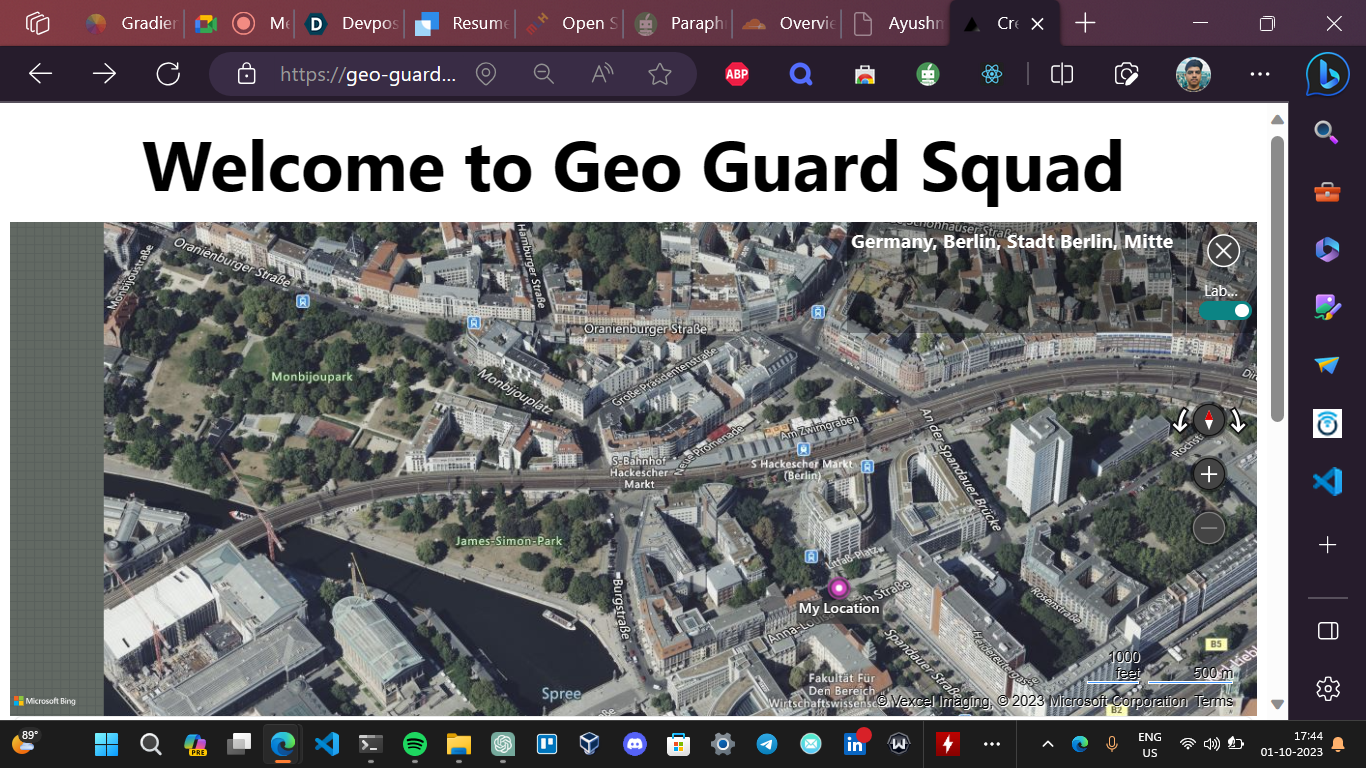Click the scrollbar down arrow
The width and height of the screenshot is (1366, 768).
[1277, 704]
